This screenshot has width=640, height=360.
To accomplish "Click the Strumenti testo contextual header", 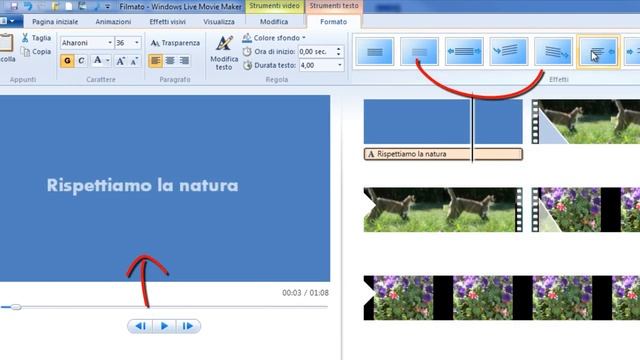I will [x=334, y=6].
